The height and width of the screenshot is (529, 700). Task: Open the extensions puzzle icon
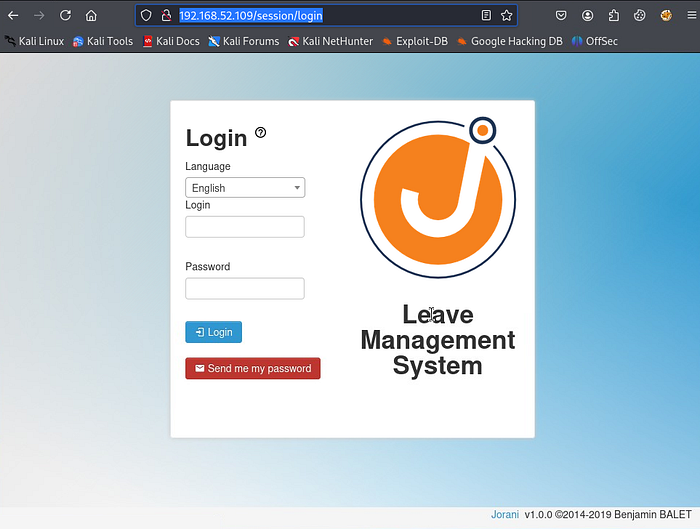(x=614, y=16)
